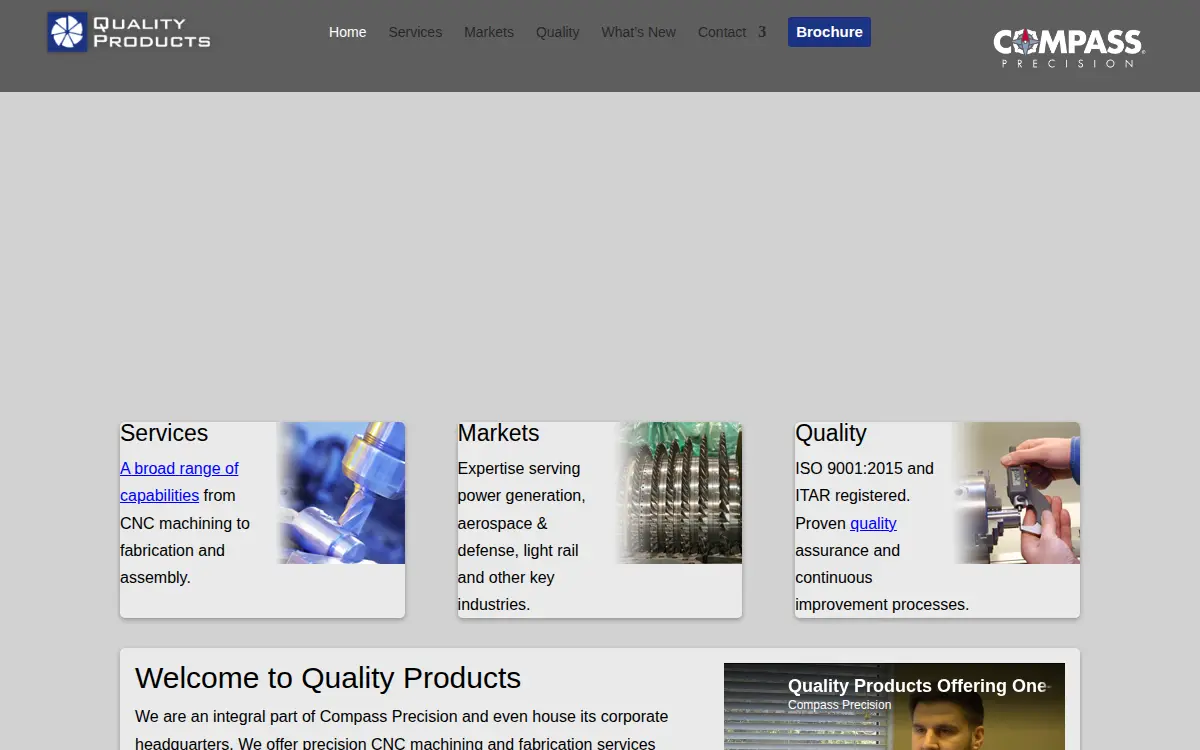Click the caliper measurement image in Quality
The height and width of the screenshot is (750, 1200).
tap(1016, 493)
